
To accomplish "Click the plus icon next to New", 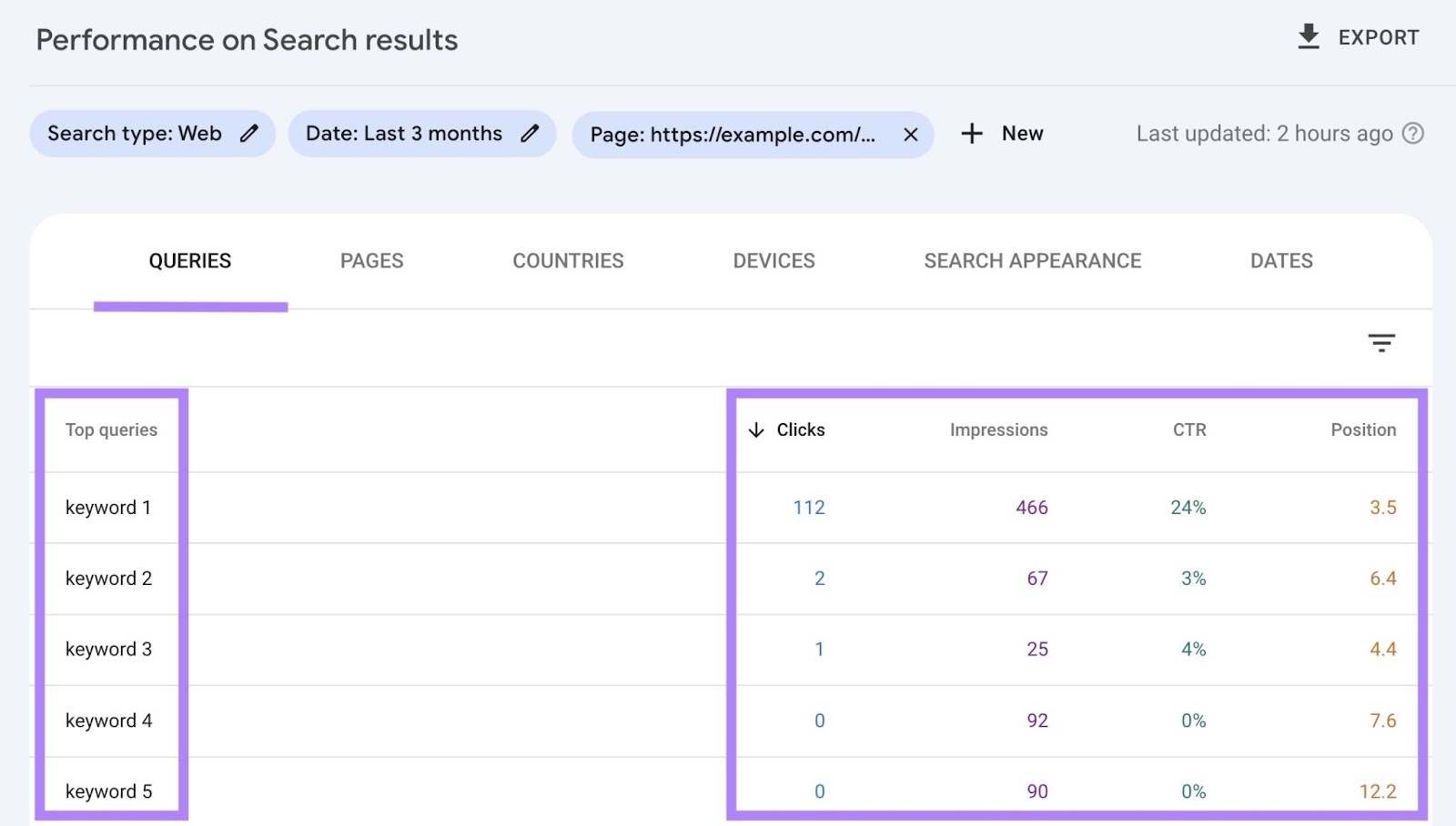I will pos(971,134).
